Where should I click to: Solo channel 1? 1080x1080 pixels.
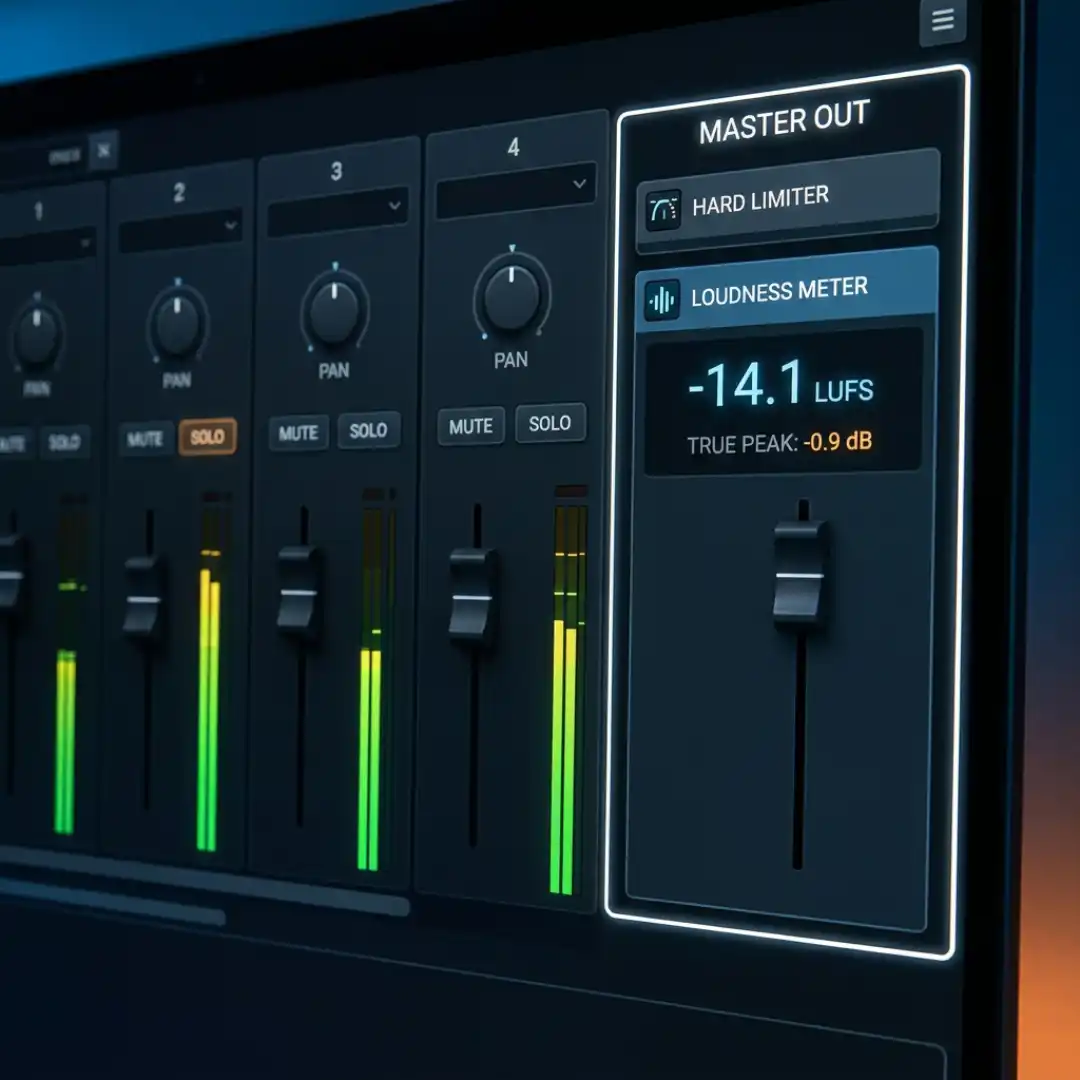pyautogui.click(x=64, y=442)
